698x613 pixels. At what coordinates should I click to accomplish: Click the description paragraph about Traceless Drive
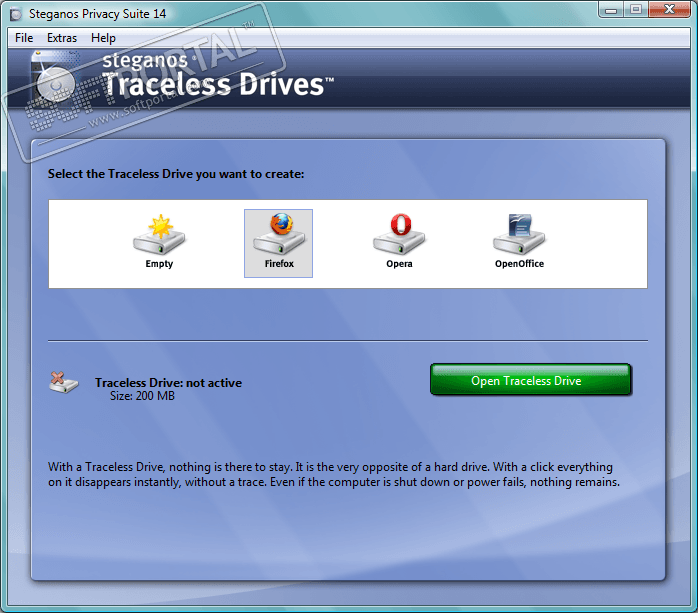point(334,475)
